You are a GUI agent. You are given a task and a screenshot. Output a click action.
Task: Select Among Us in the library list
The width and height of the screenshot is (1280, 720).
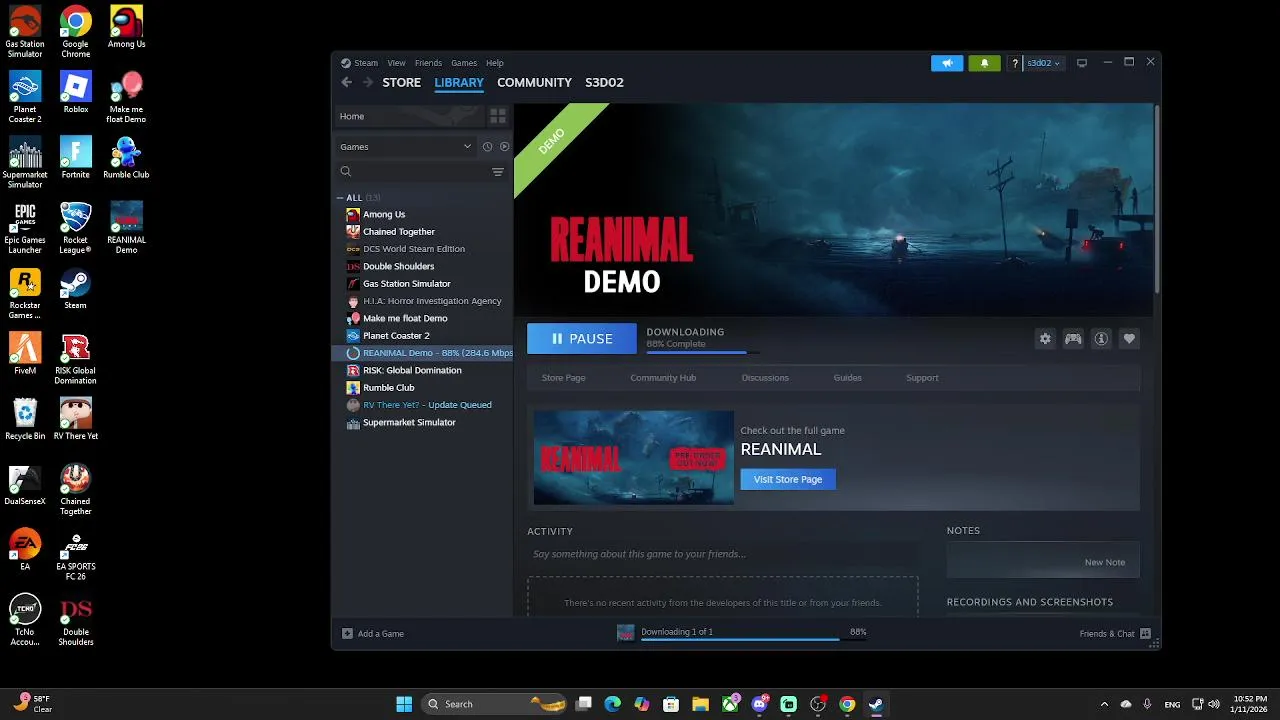423,214
